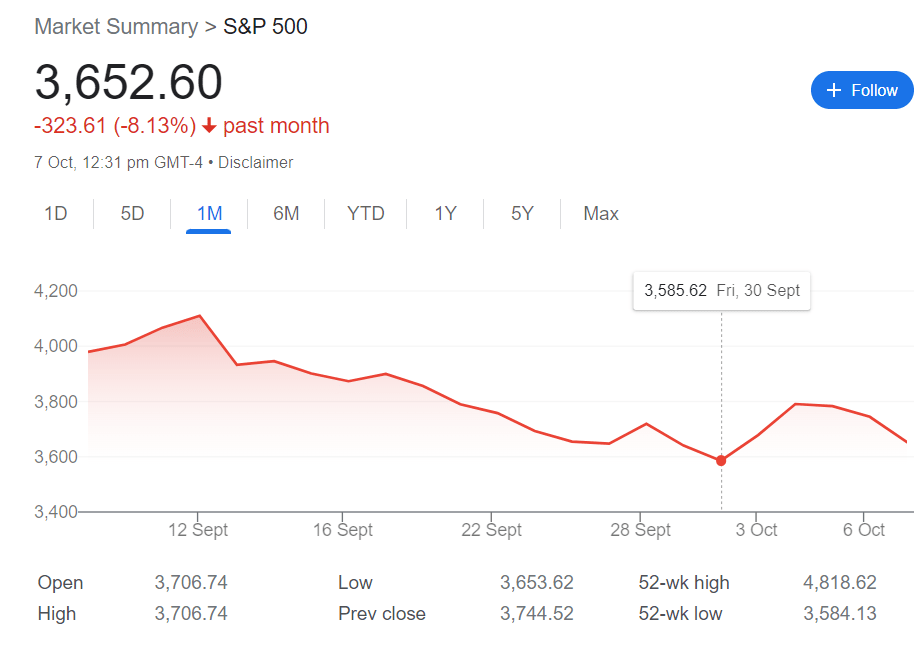The image size is (923, 645).
Task: Select the 5D time range tab
Action: (x=132, y=213)
